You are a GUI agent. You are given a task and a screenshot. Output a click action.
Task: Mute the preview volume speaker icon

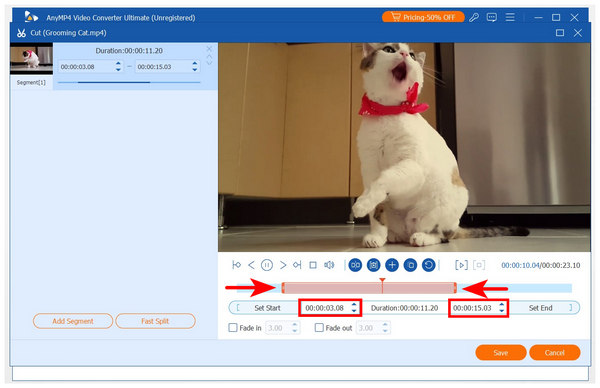(329, 265)
